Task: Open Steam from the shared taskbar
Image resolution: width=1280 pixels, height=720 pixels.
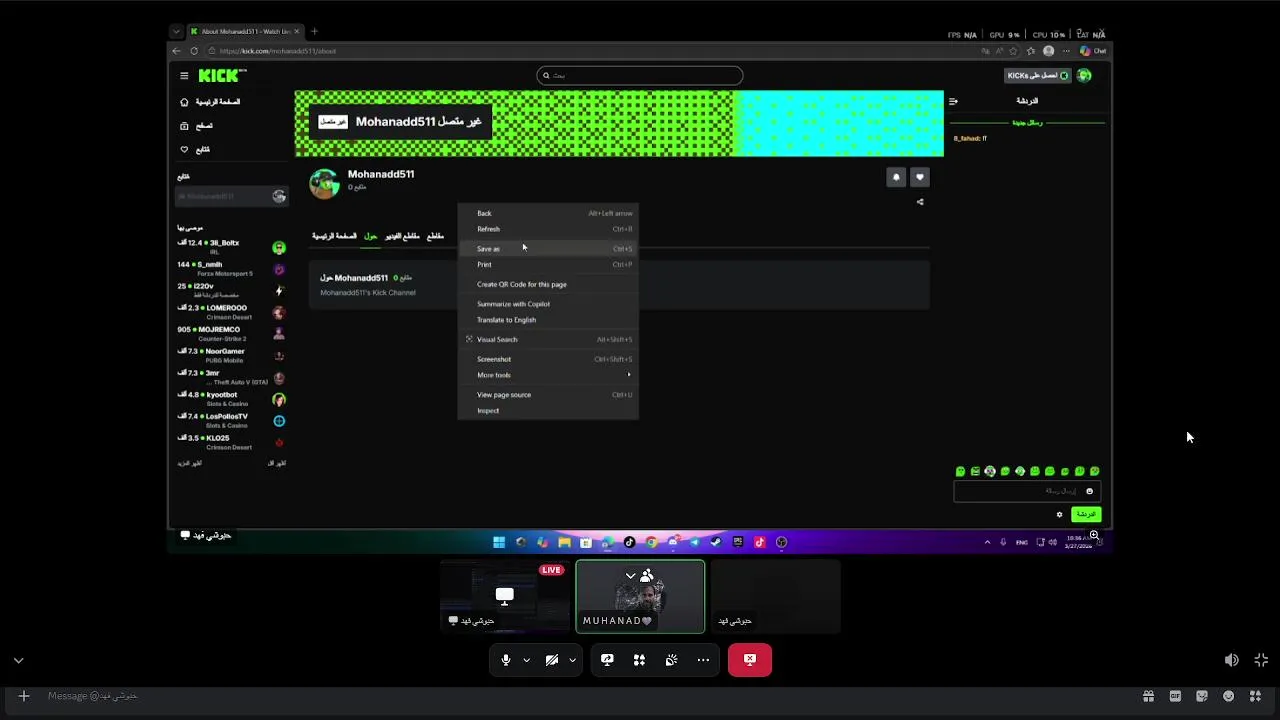Action: 716,542
